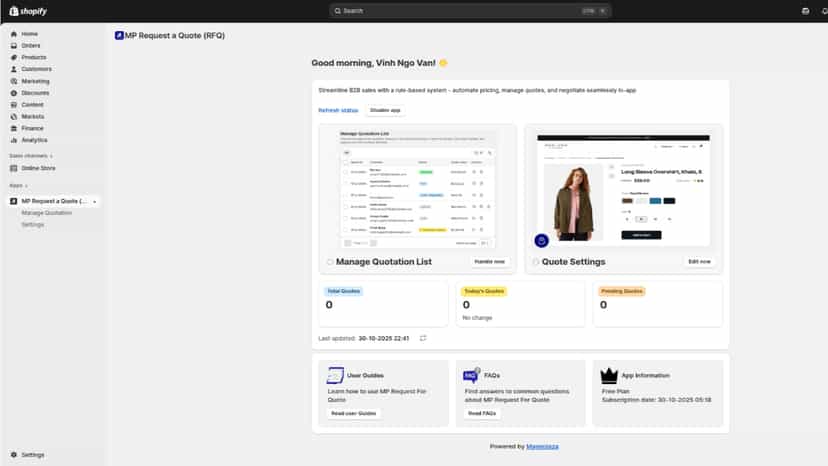Click the Shopify search input field

pos(470,11)
